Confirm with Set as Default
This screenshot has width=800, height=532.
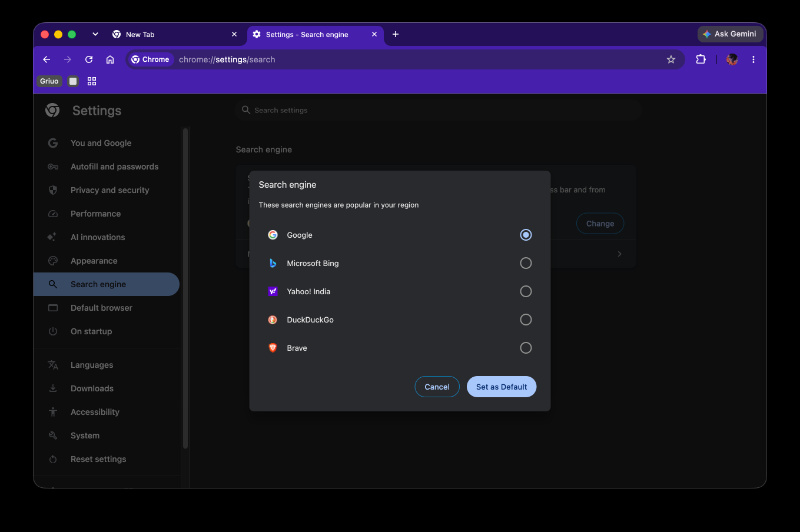(x=502, y=387)
